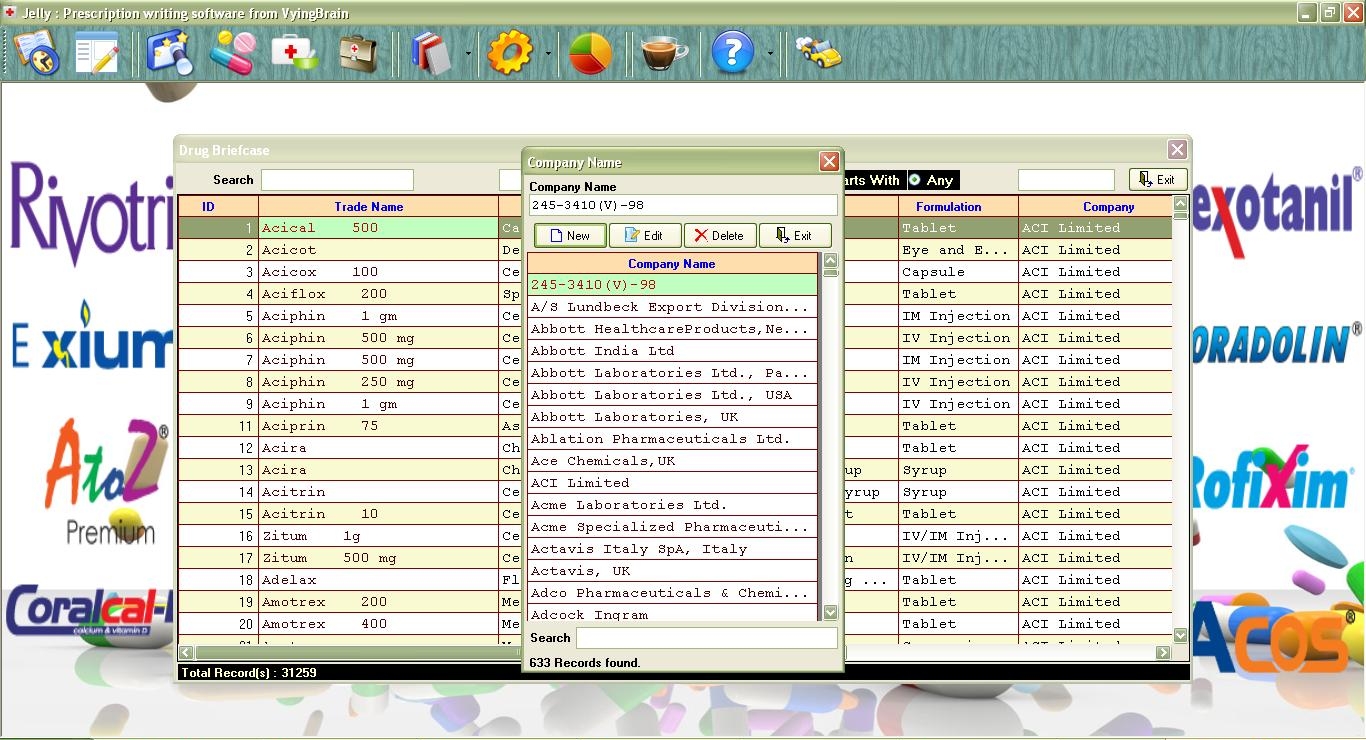
Task: Select Adco Pharmaceuticals & Chemi... row
Action: point(672,593)
